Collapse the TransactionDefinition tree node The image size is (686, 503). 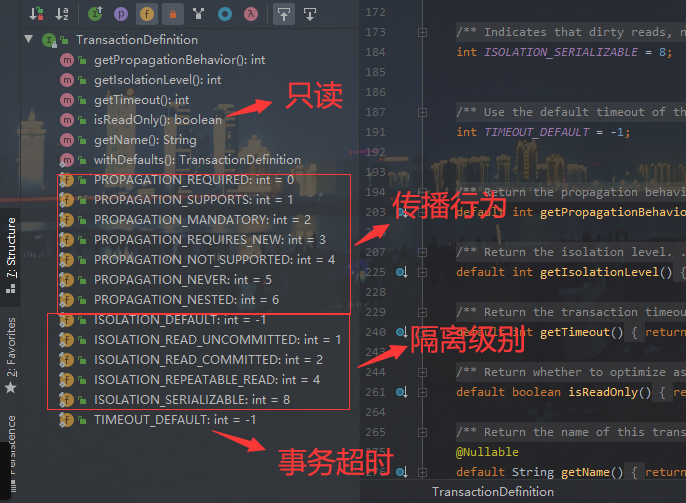29,39
